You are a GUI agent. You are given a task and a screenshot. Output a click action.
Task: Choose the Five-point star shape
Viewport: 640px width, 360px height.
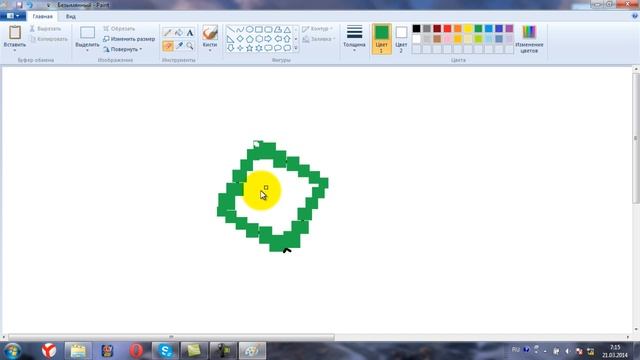click(249, 48)
